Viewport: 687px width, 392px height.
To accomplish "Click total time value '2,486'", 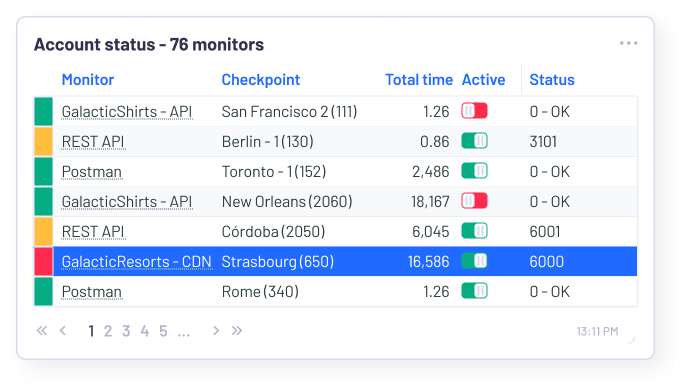I will 431,172.
